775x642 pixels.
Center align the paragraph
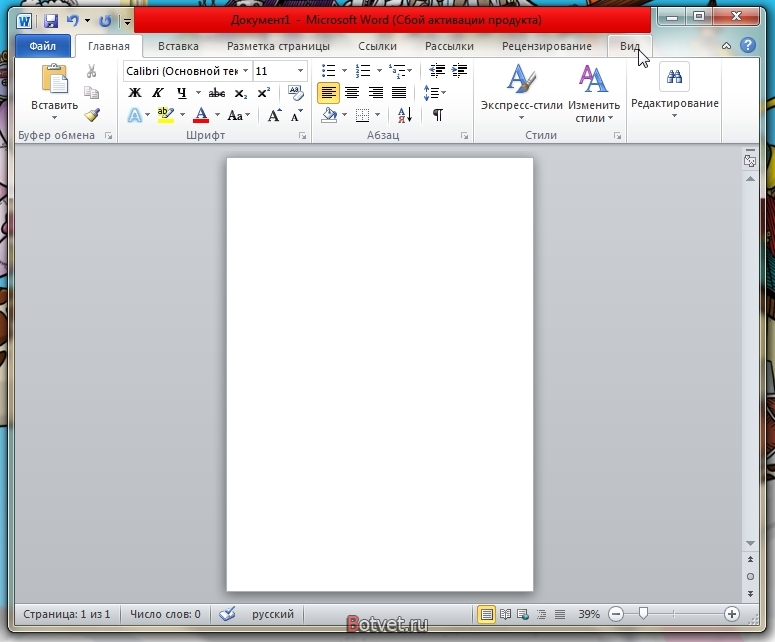pyautogui.click(x=352, y=92)
